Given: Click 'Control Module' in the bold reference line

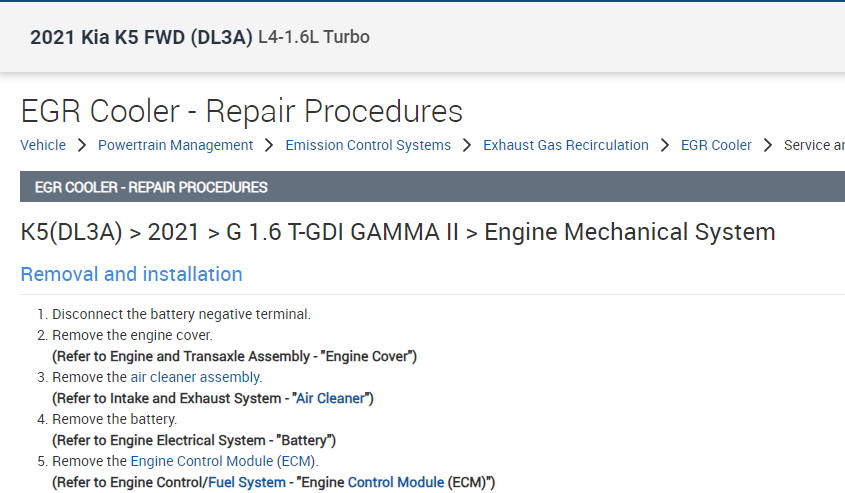Looking at the screenshot, I should (395, 482).
